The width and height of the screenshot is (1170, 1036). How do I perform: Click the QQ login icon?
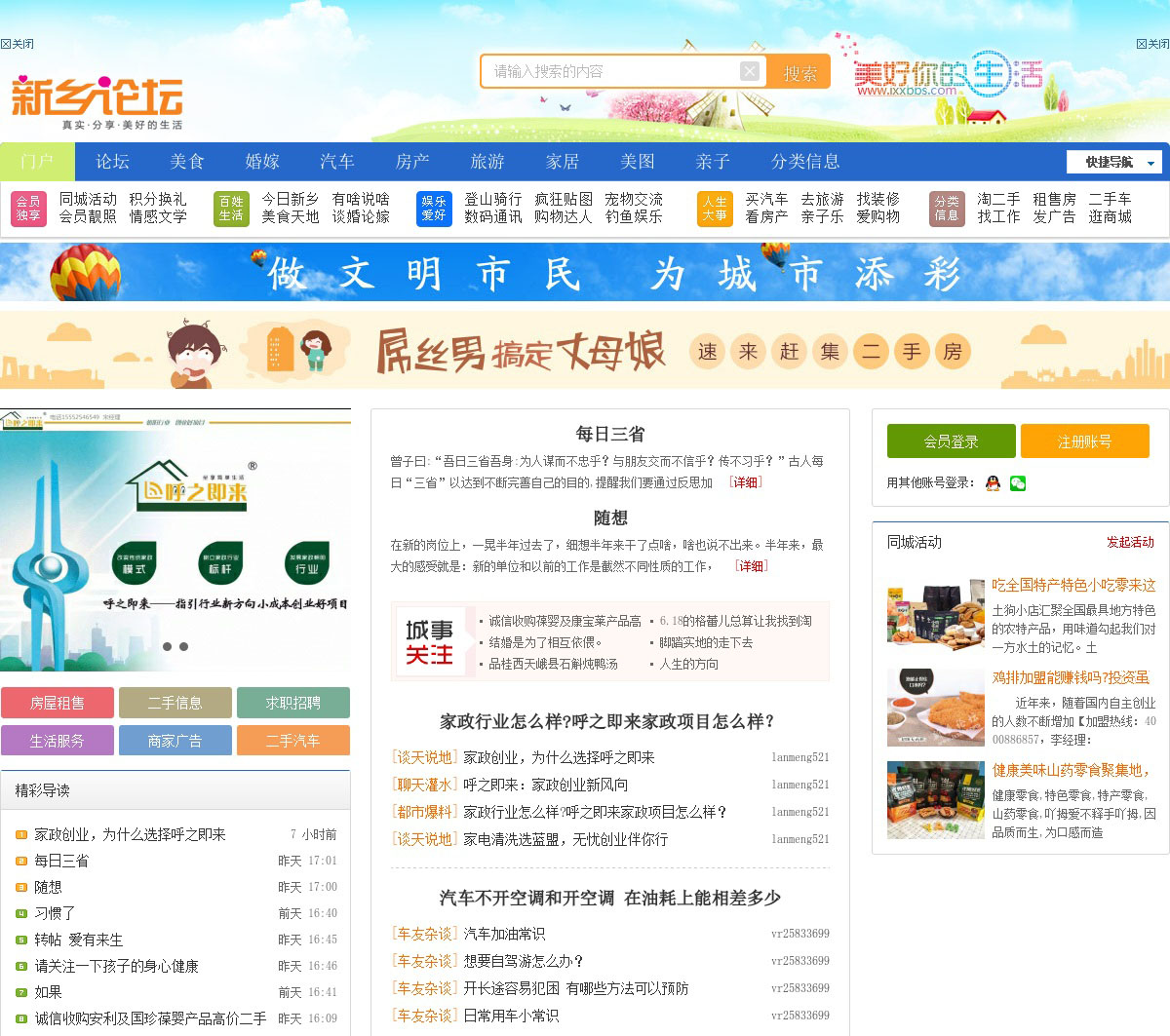[x=993, y=482]
